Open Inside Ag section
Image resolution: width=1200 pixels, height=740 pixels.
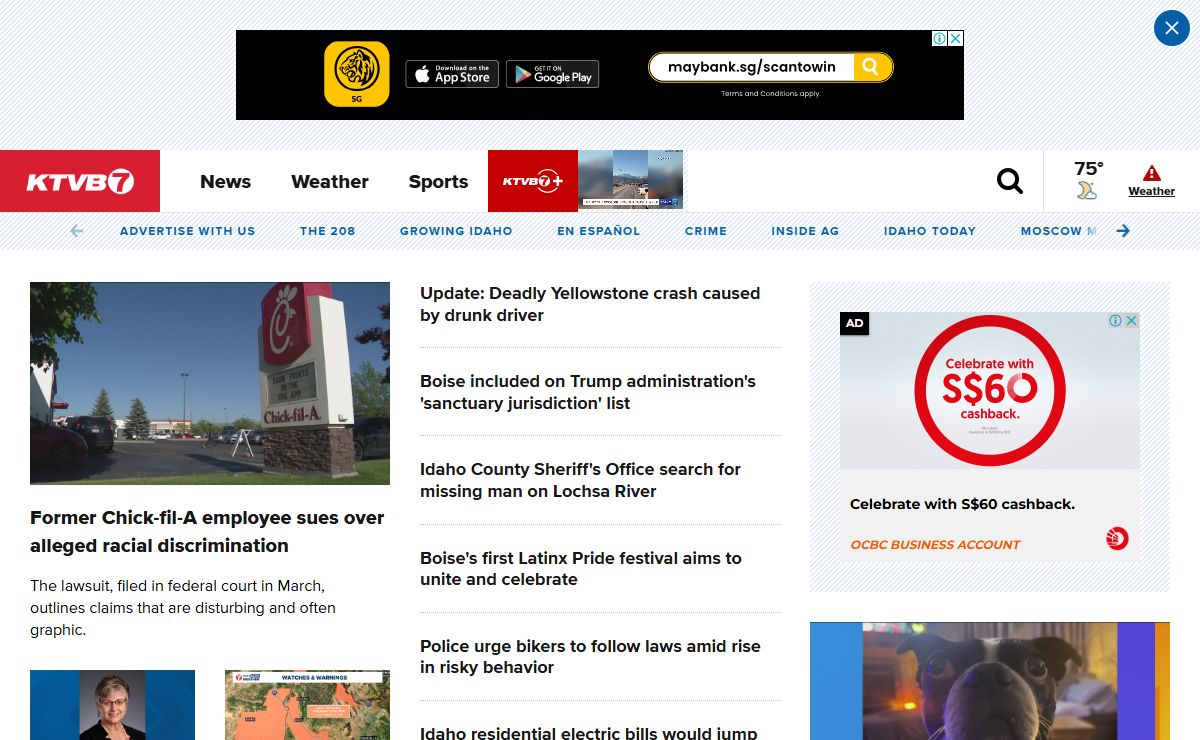coord(805,231)
